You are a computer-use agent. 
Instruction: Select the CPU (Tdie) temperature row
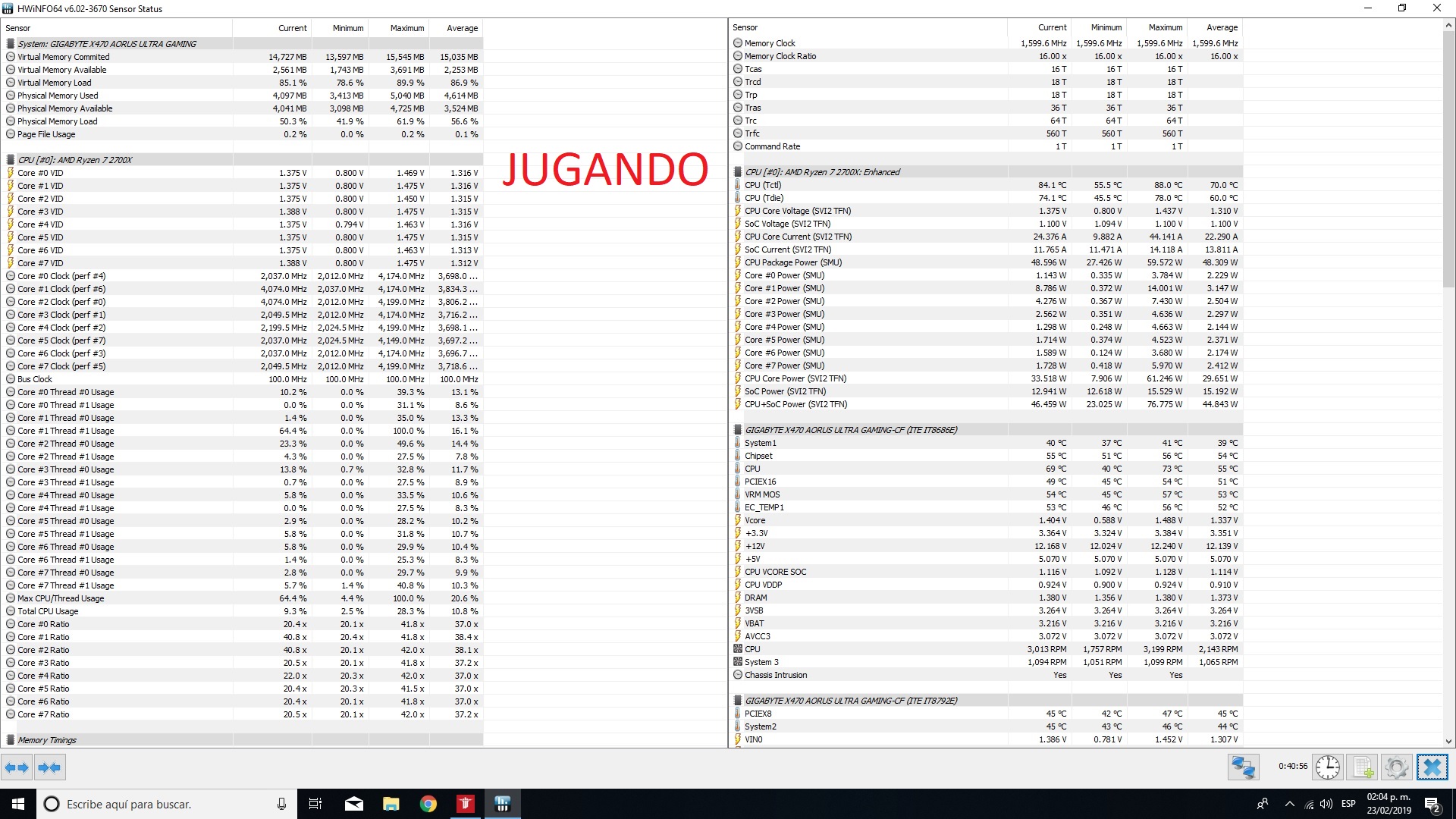(x=987, y=198)
